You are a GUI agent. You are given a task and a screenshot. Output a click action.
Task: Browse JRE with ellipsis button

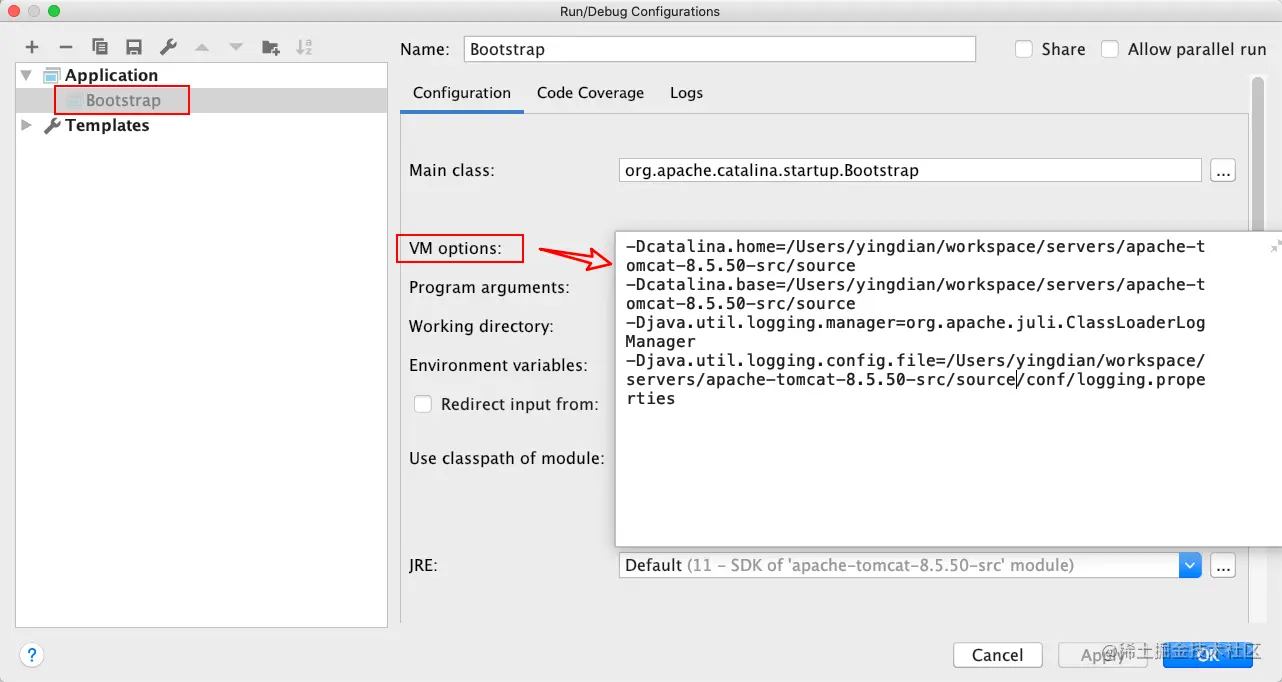pos(1223,565)
